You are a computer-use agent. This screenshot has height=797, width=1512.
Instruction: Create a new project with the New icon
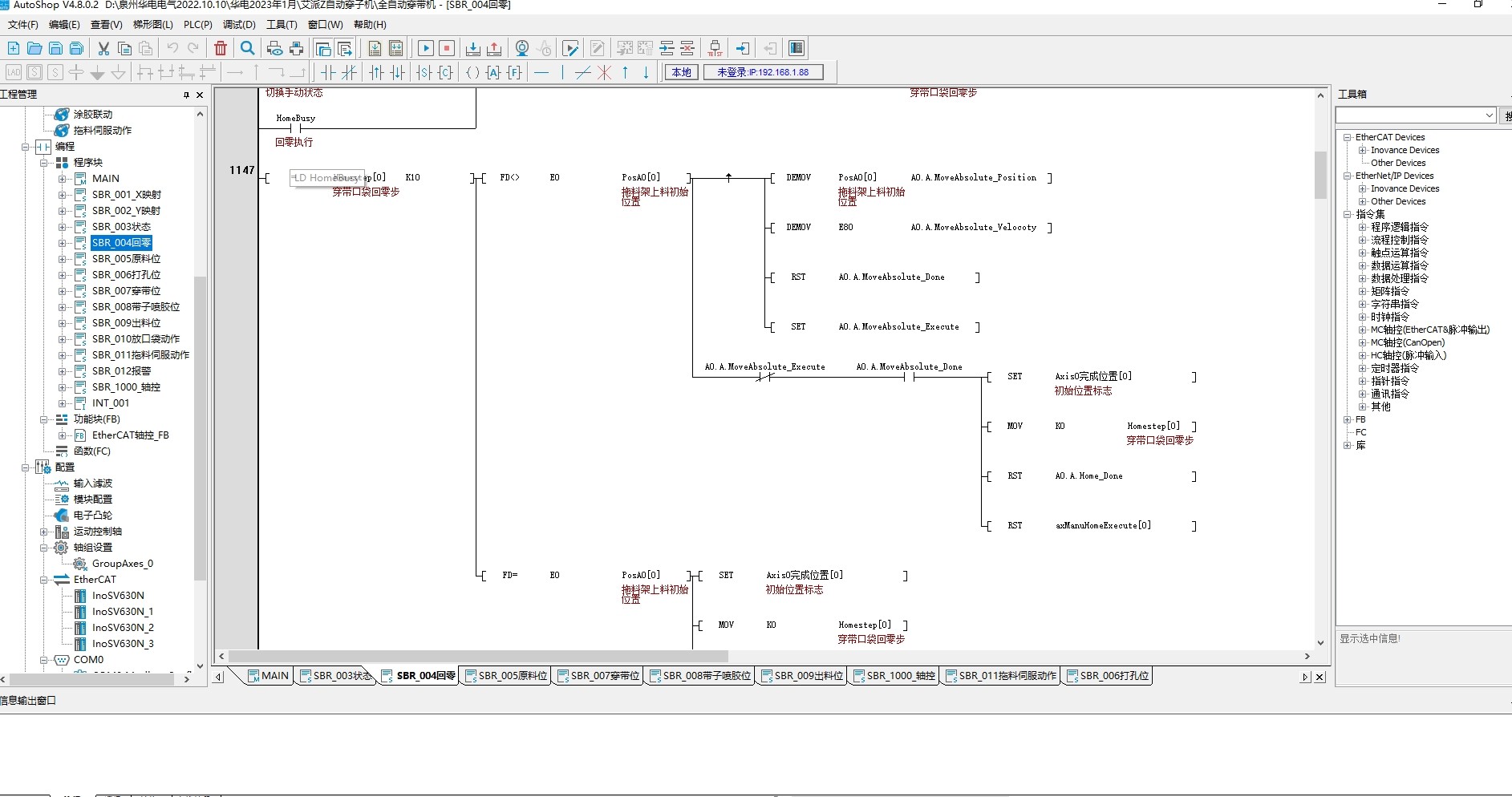14,48
